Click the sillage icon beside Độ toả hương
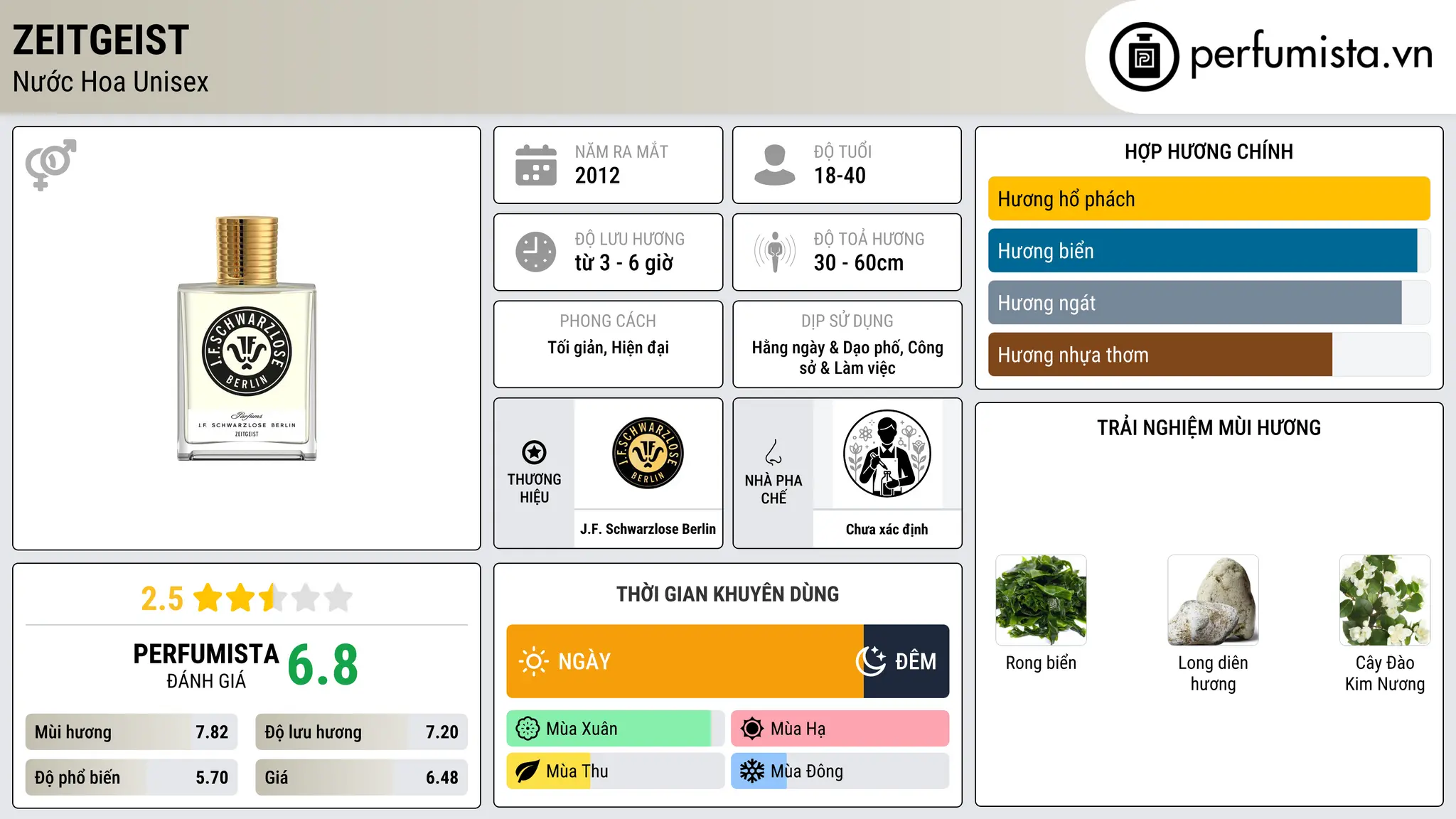Screen dimensions: 1456x819 (x=775, y=252)
